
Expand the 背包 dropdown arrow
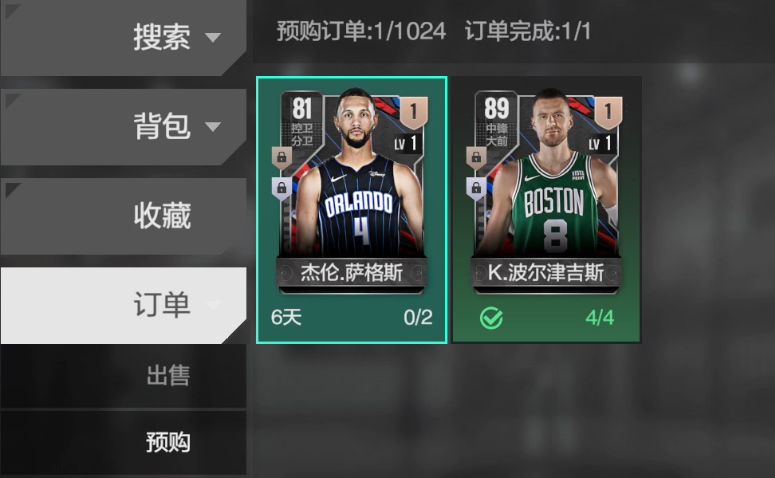[x=213, y=127]
